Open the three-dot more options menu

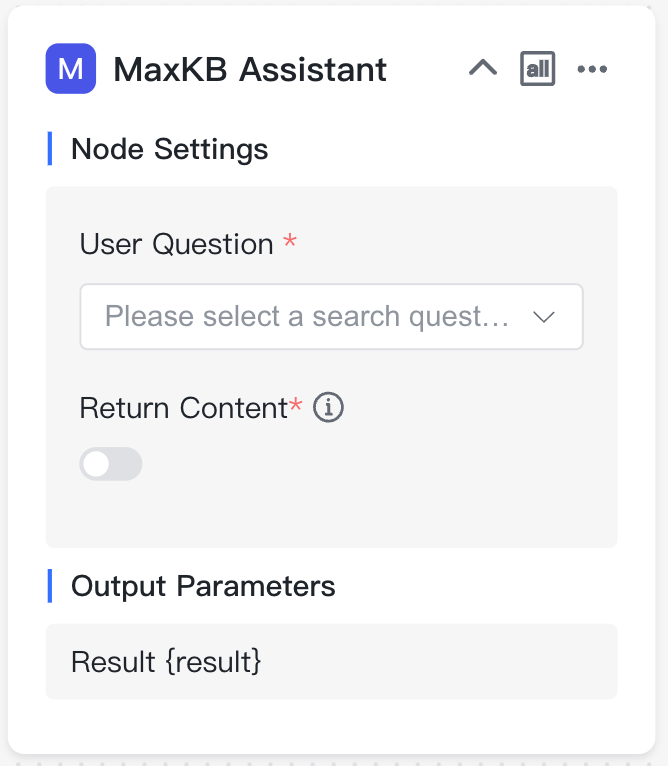(x=592, y=69)
